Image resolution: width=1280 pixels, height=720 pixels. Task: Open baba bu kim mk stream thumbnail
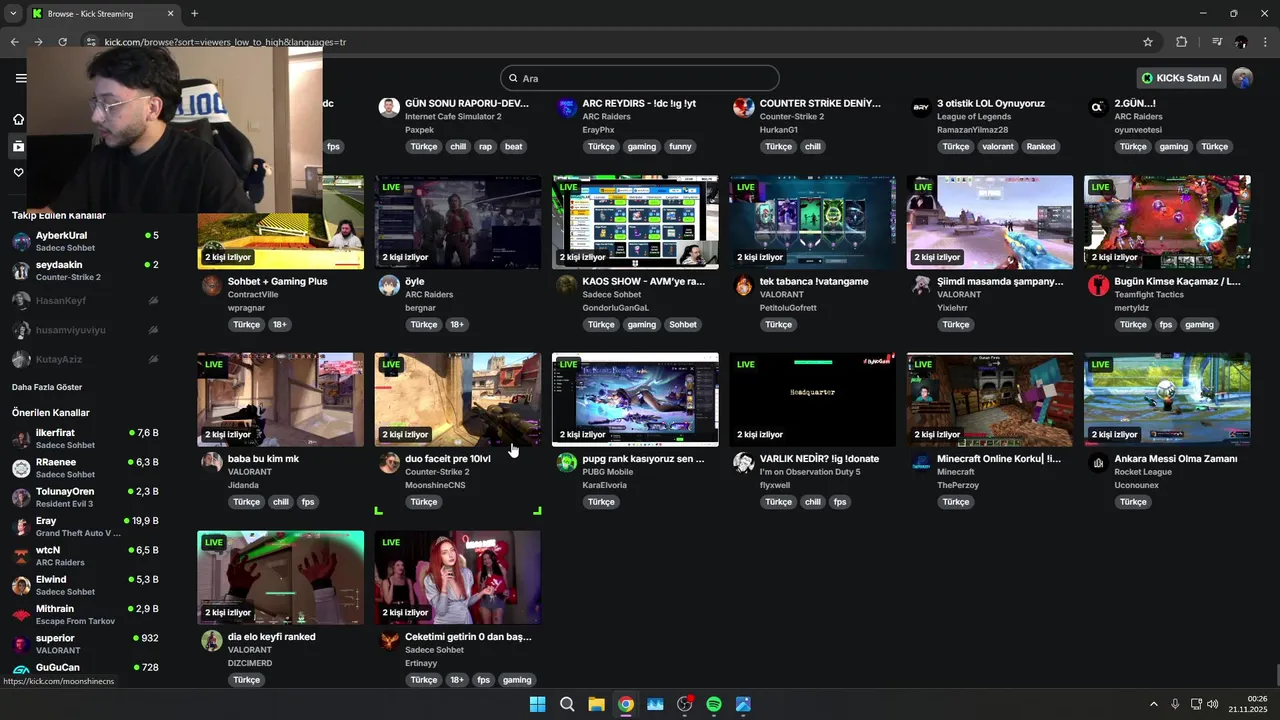pos(281,399)
